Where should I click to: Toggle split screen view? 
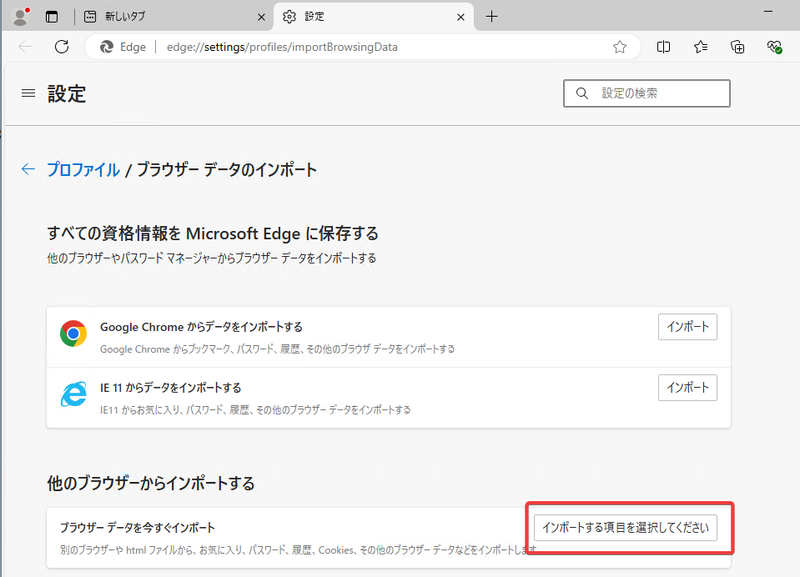663,47
